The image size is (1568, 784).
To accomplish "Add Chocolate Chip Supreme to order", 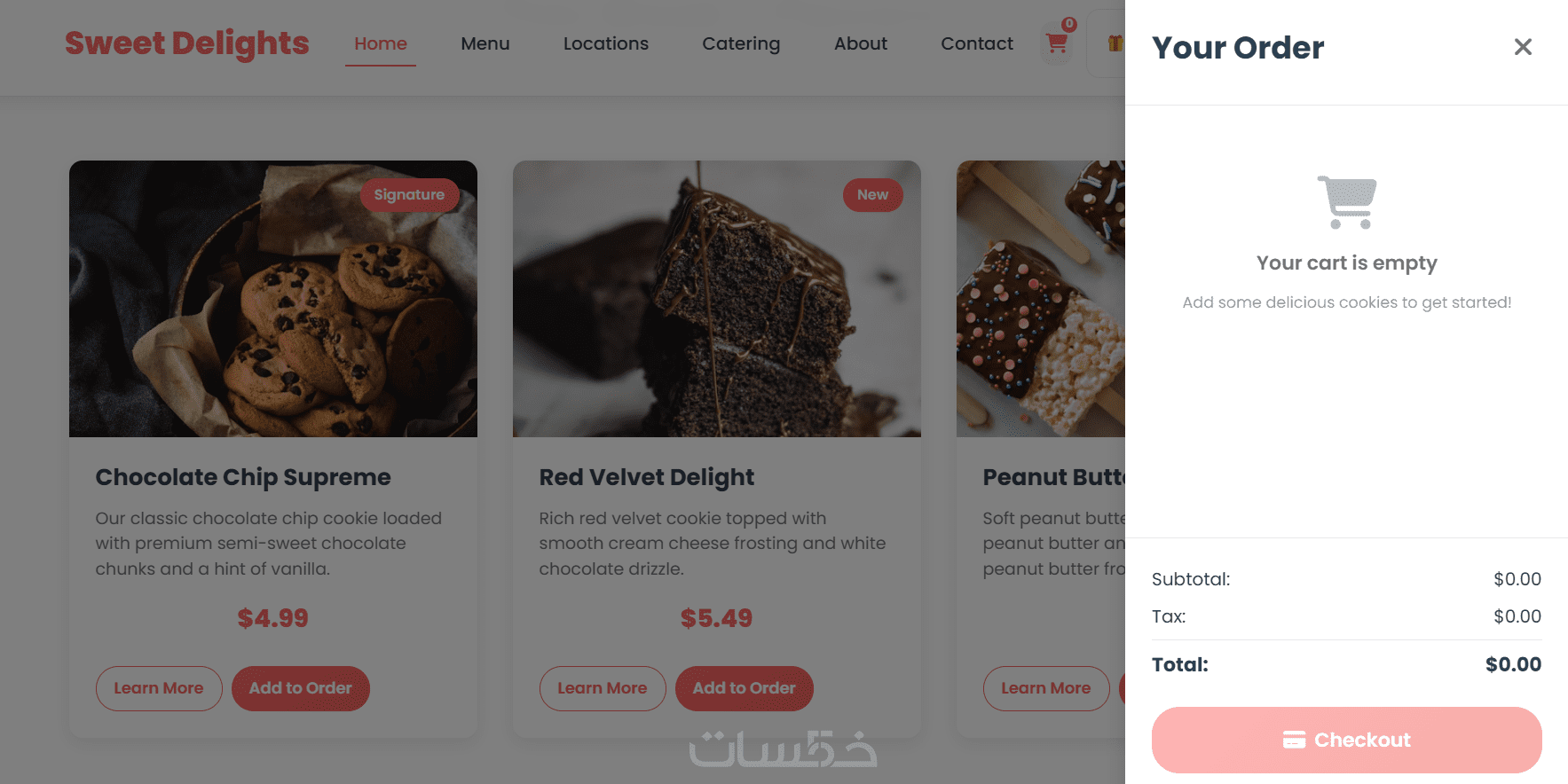I will pyautogui.click(x=301, y=688).
